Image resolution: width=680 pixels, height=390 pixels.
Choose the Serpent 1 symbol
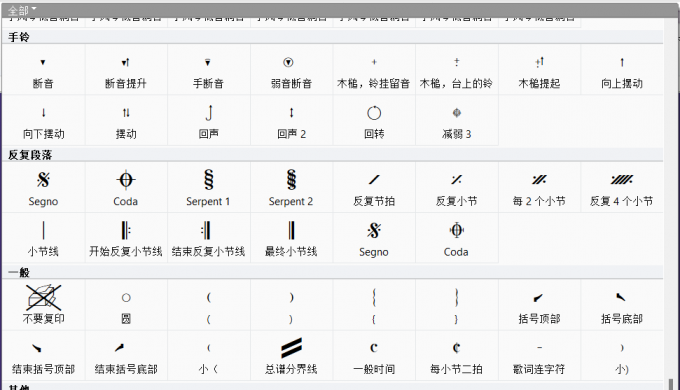(209, 187)
